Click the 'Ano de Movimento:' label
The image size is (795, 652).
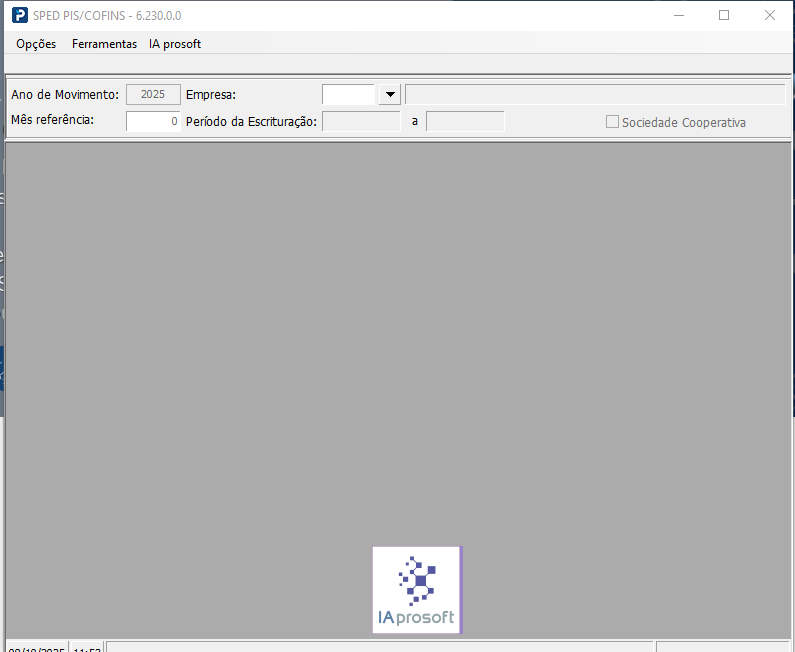[65, 95]
